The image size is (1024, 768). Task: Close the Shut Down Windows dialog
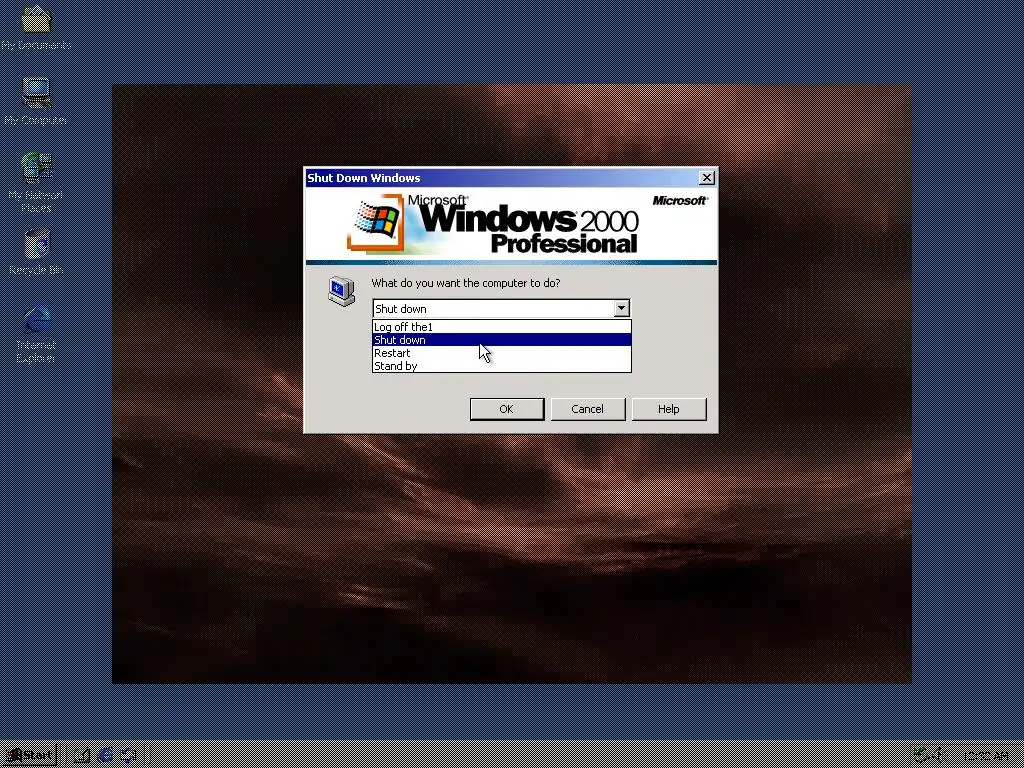[x=707, y=178]
